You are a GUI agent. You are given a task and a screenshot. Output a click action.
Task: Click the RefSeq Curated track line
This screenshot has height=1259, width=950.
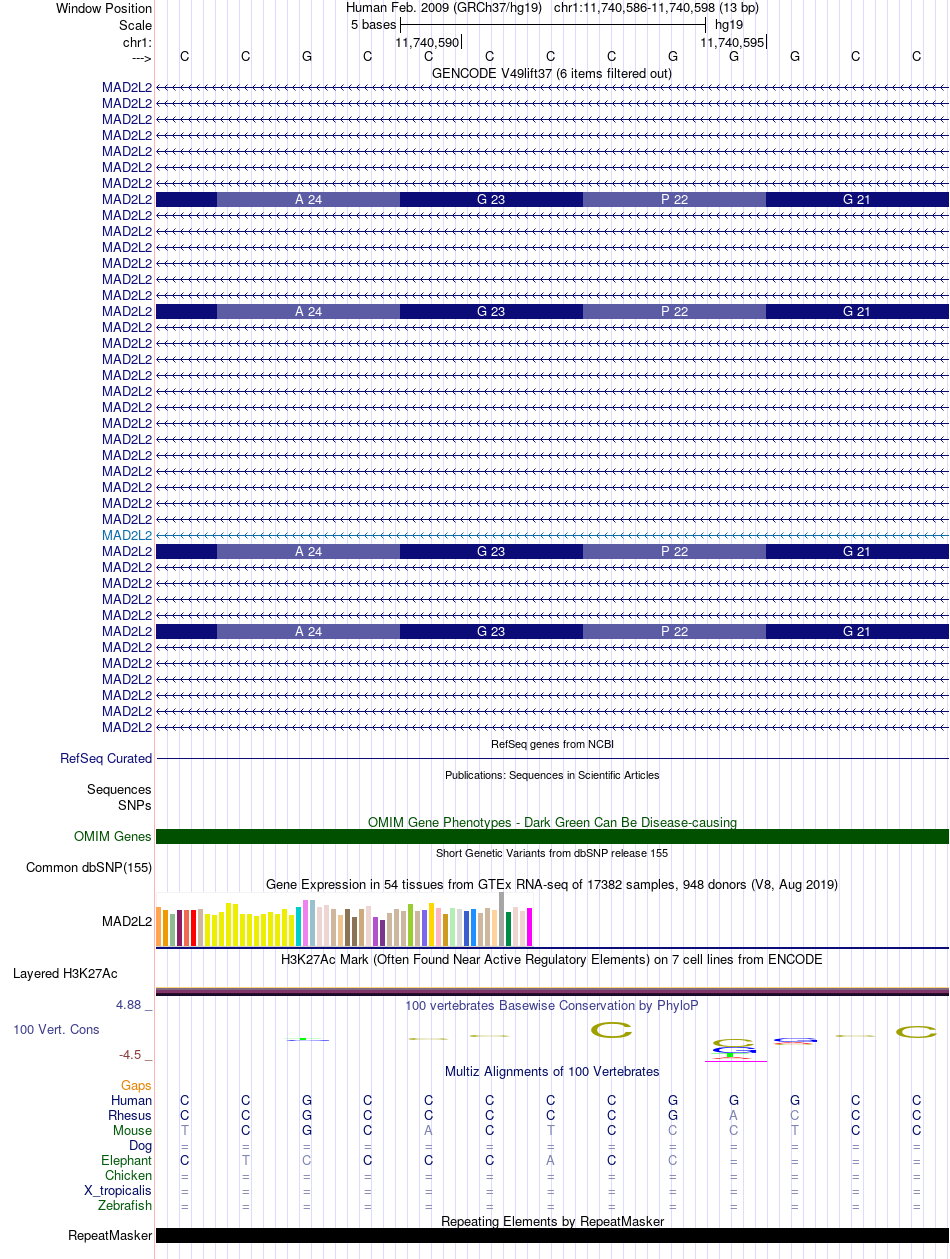pos(552,759)
